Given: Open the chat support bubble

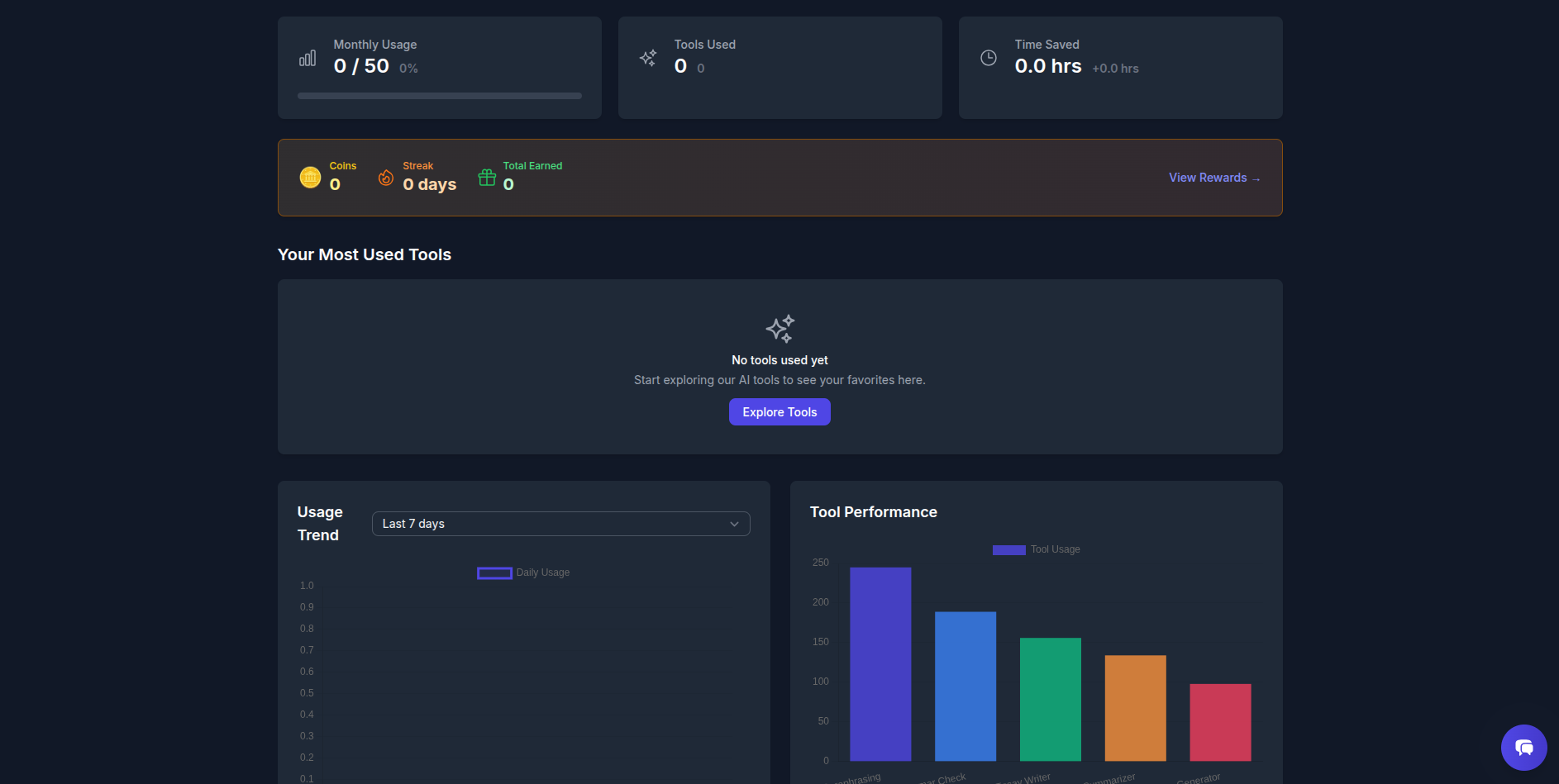Looking at the screenshot, I should tap(1523, 747).
